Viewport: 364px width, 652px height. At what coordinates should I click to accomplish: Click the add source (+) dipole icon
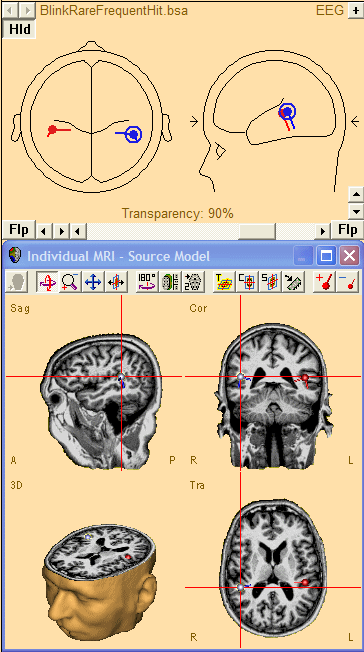[x=325, y=282]
